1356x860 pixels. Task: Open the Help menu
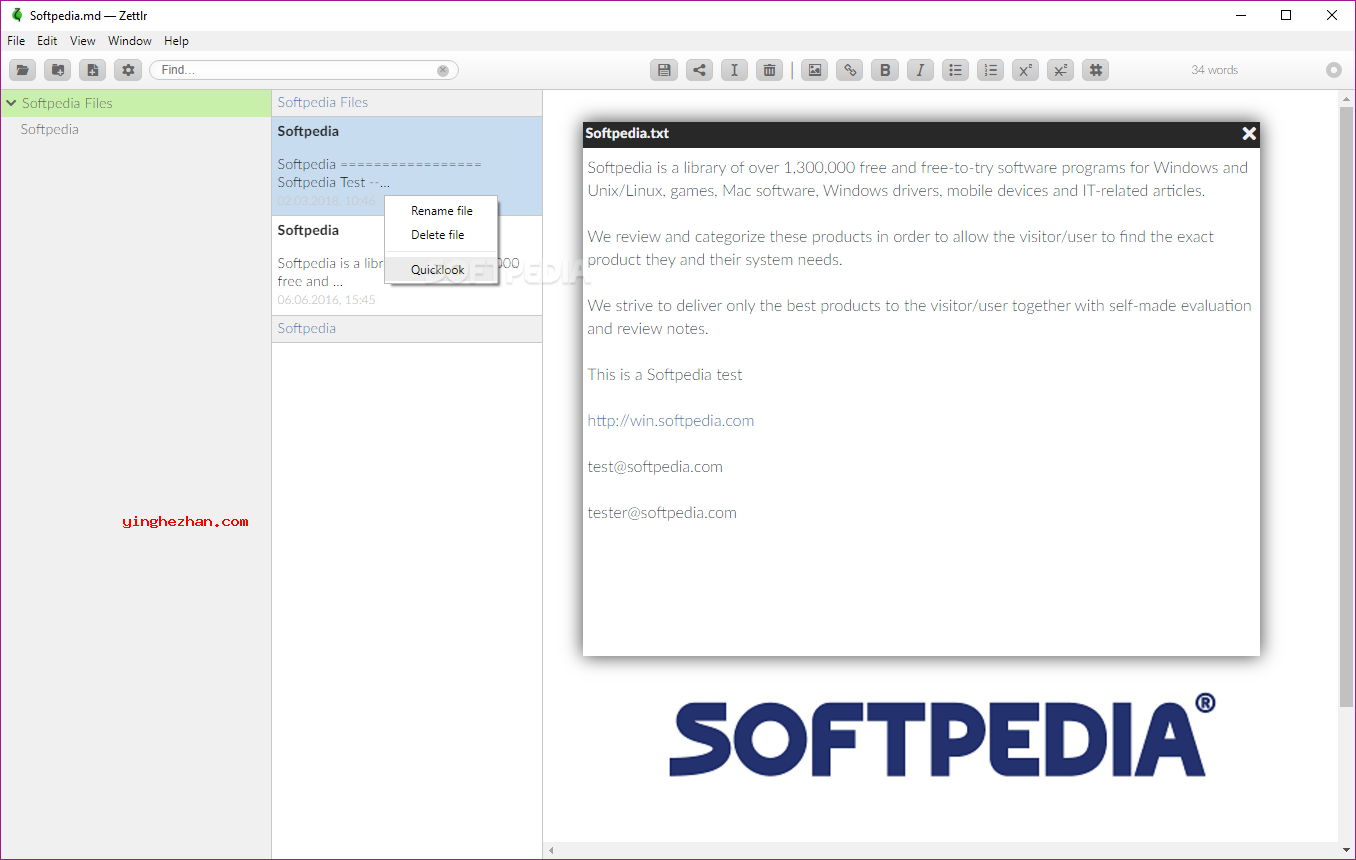(x=176, y=41)
